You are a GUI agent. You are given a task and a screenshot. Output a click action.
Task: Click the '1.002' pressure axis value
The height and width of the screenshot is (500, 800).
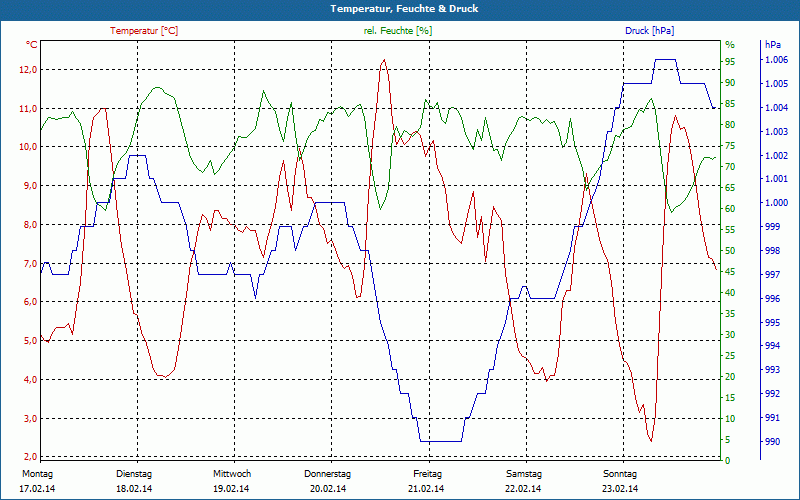[x=776, y=155]
